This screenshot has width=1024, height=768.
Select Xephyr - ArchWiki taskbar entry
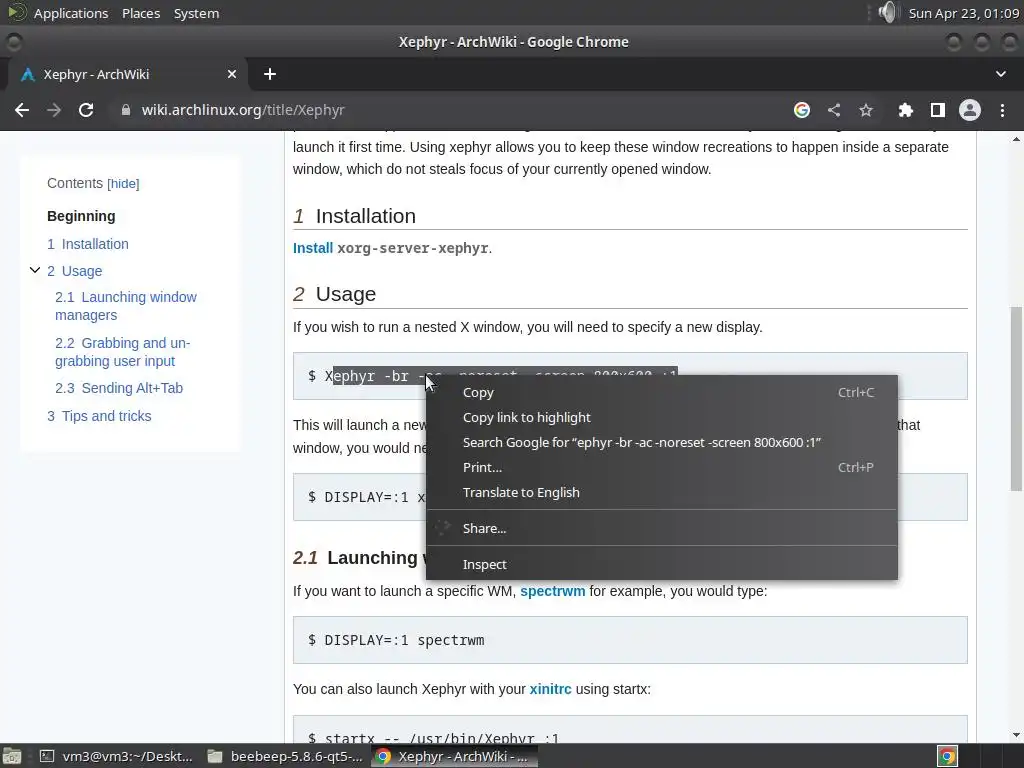point(455,756)
